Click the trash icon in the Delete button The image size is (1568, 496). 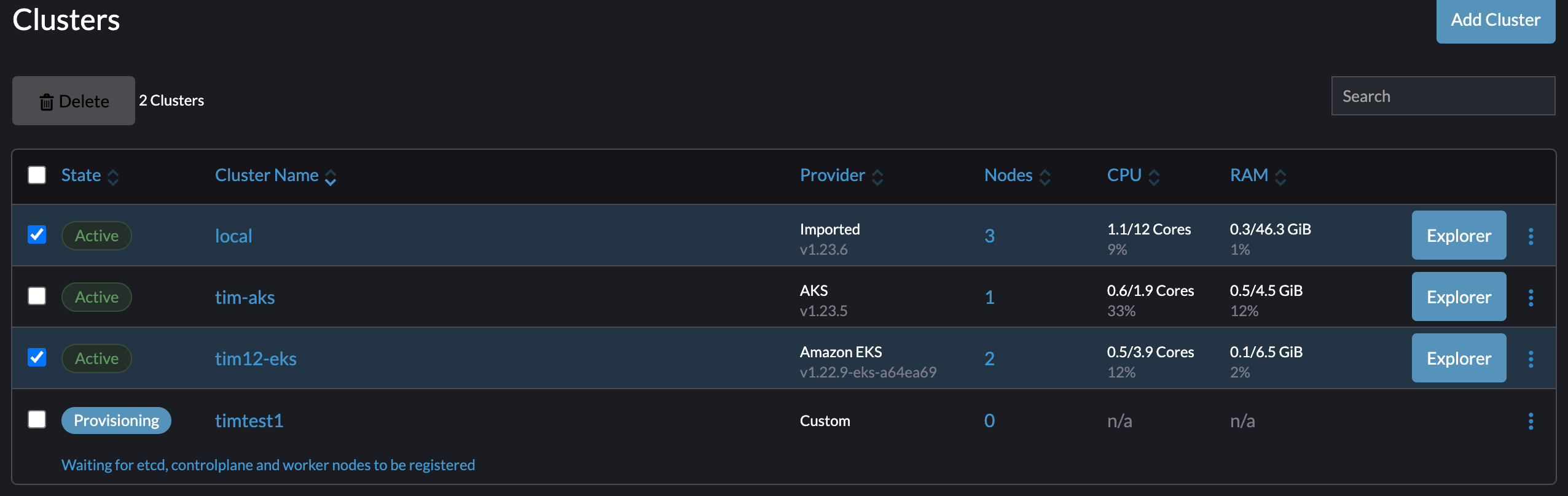click(x=45, y=101)
